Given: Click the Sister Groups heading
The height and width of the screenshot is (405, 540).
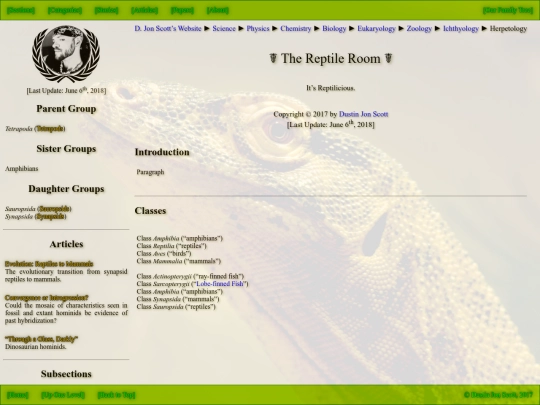Looking at the screenshot, I should pos(66,149).
